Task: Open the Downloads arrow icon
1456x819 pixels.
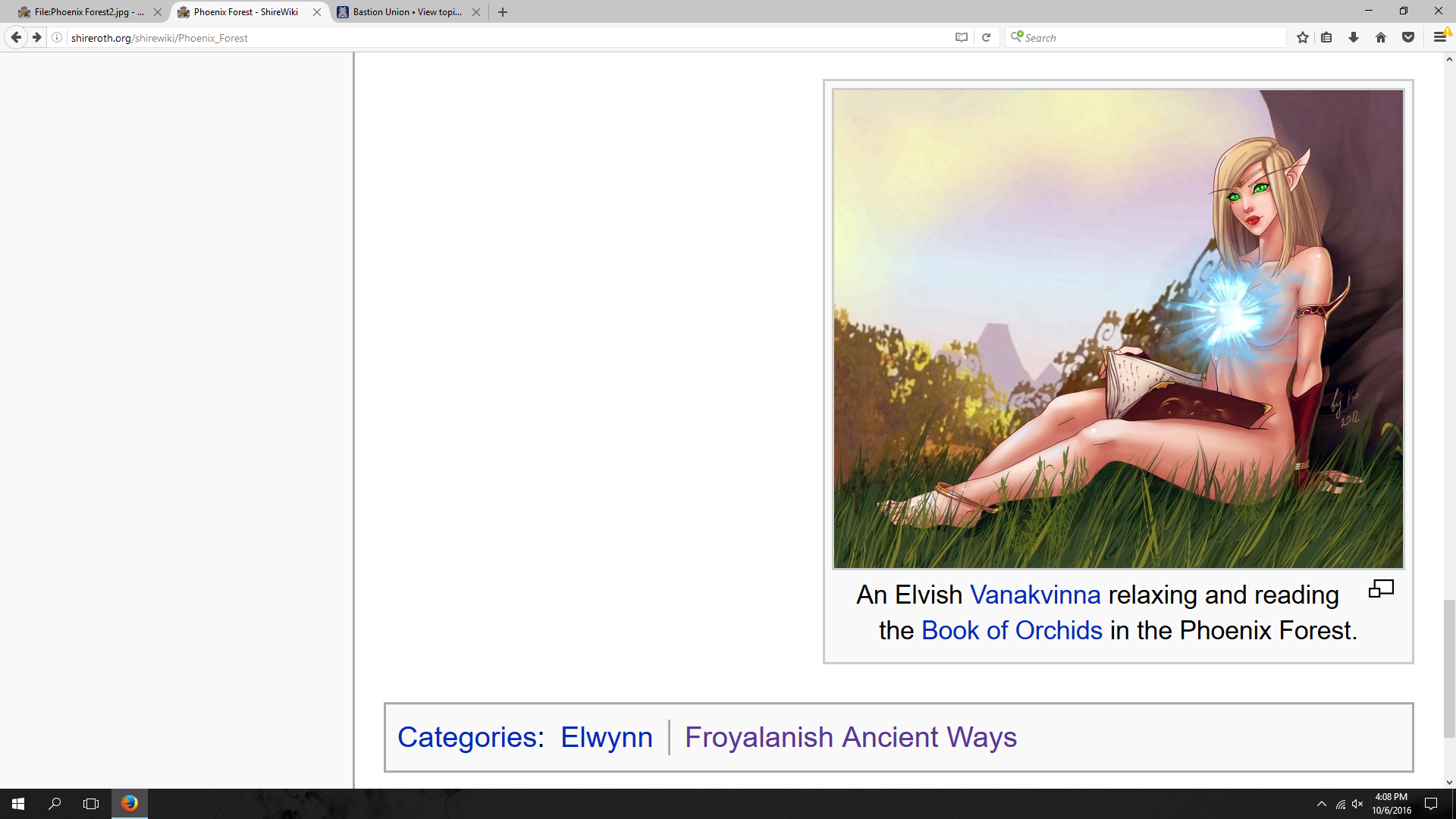Action: [x=1354, y=37]
